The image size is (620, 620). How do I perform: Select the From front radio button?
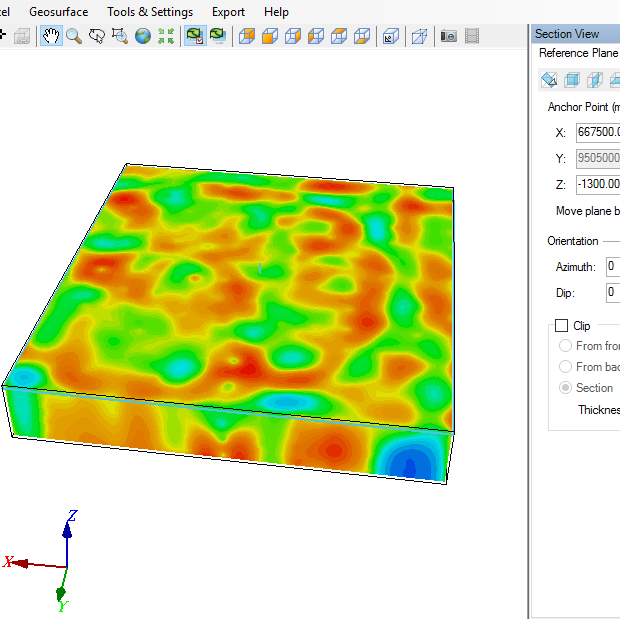(x=565, y=346)
